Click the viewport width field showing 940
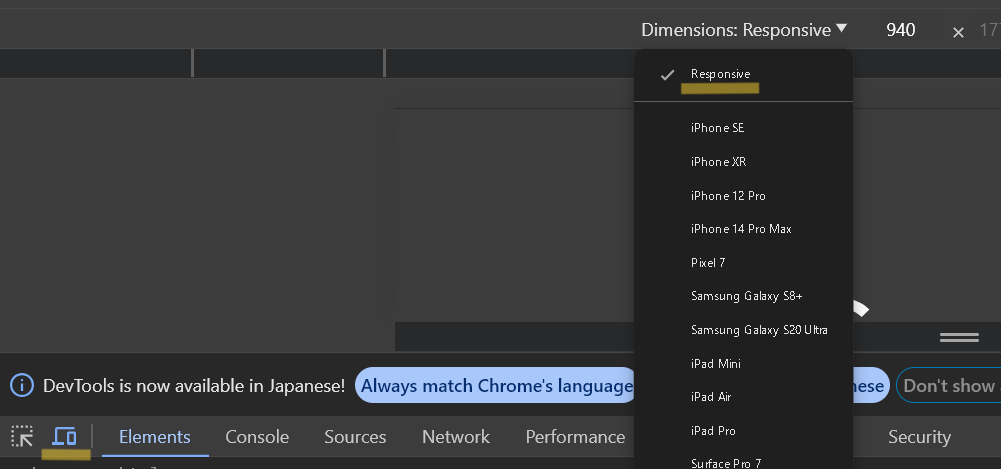Viewport: 1001px width, 469px height. pos(901,30)
